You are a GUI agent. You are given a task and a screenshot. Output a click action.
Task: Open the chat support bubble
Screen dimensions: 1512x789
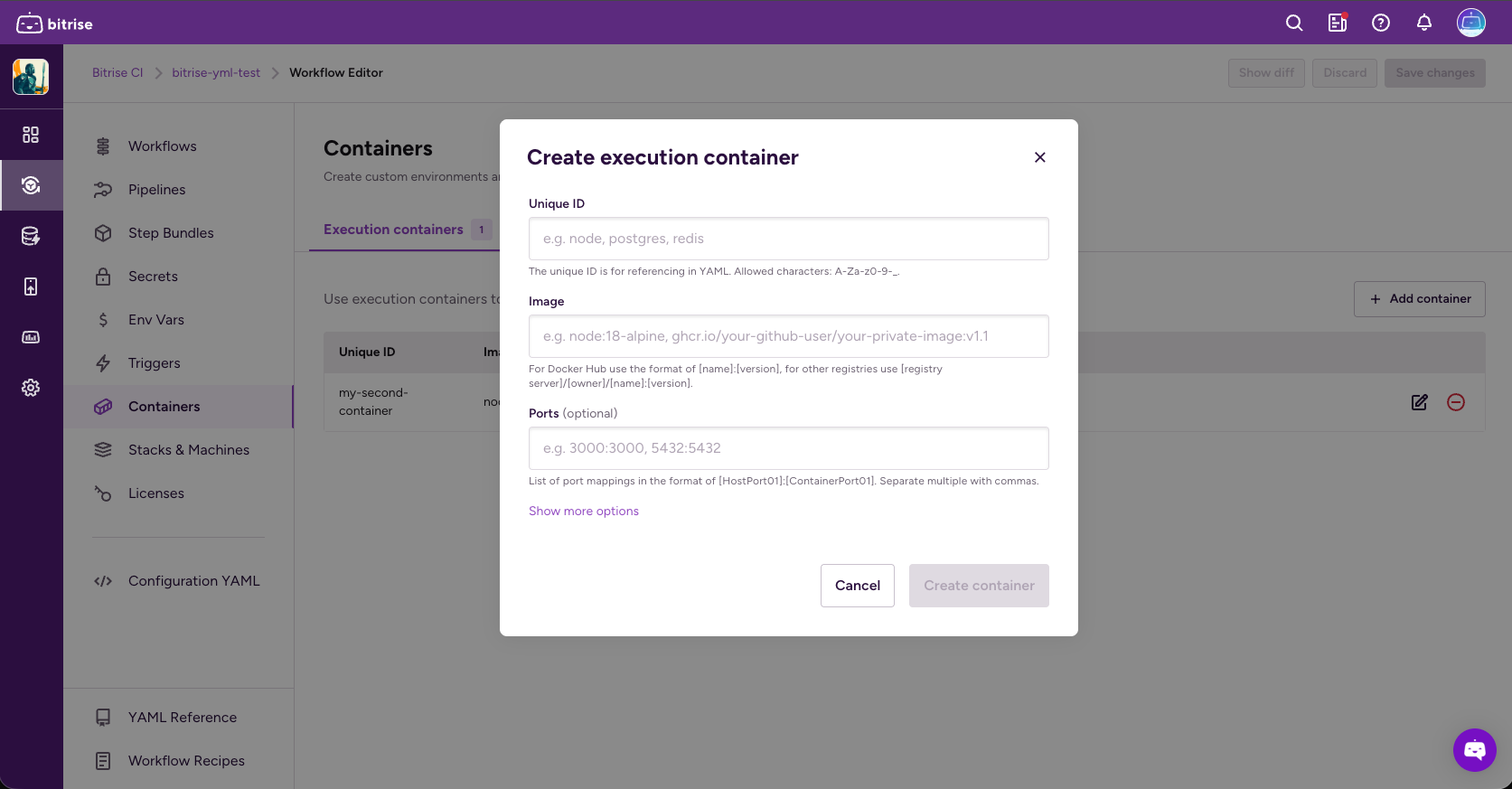(1474, 750)
